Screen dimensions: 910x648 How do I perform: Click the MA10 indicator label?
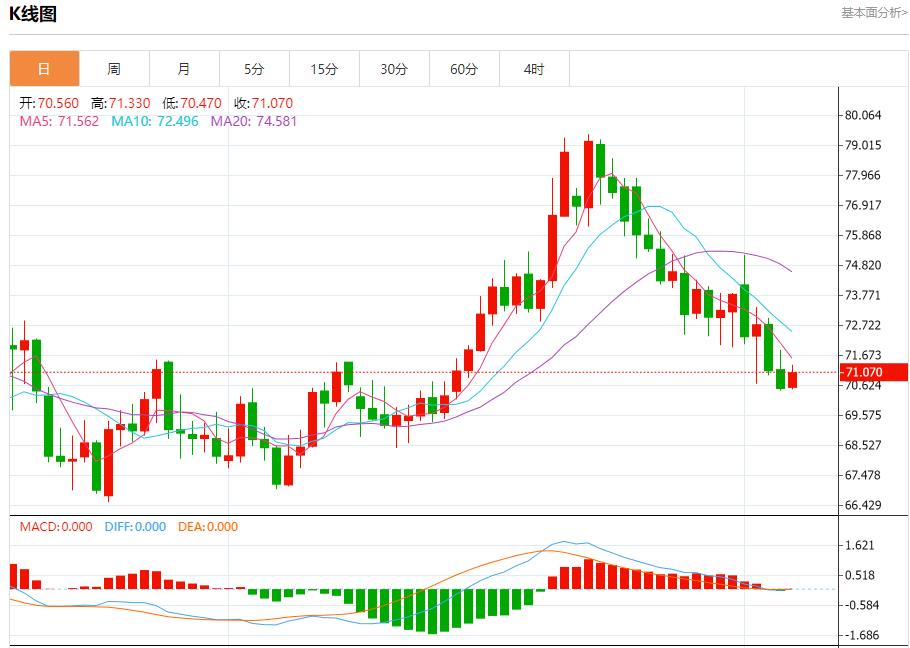point(155,121)
